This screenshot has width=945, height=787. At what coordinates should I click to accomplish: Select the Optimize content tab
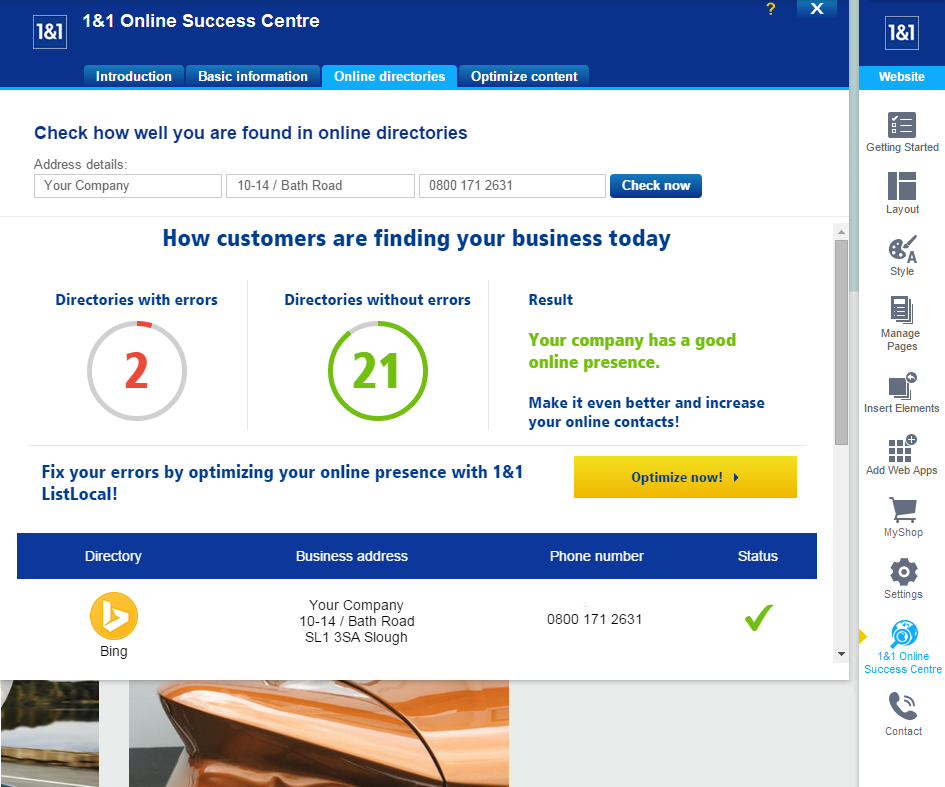523,76
